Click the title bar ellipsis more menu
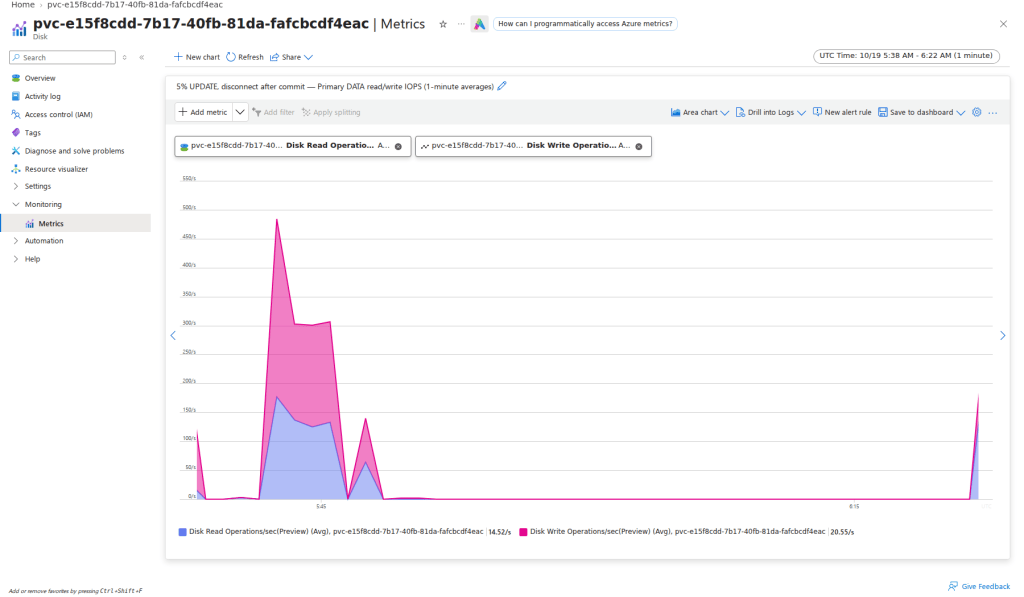 [461, 24]
